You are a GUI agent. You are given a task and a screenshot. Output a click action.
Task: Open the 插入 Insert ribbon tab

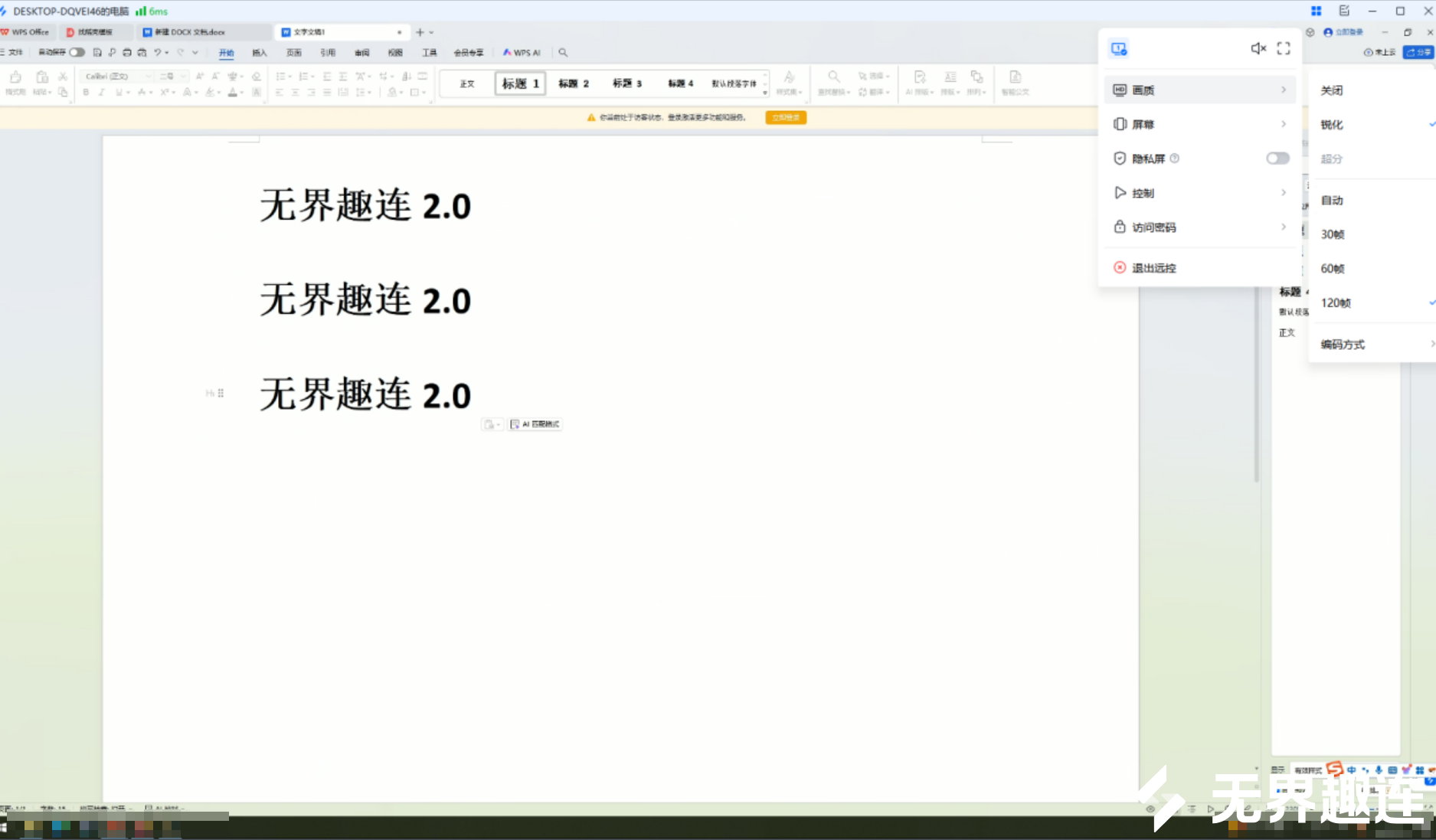click(260, 53)
